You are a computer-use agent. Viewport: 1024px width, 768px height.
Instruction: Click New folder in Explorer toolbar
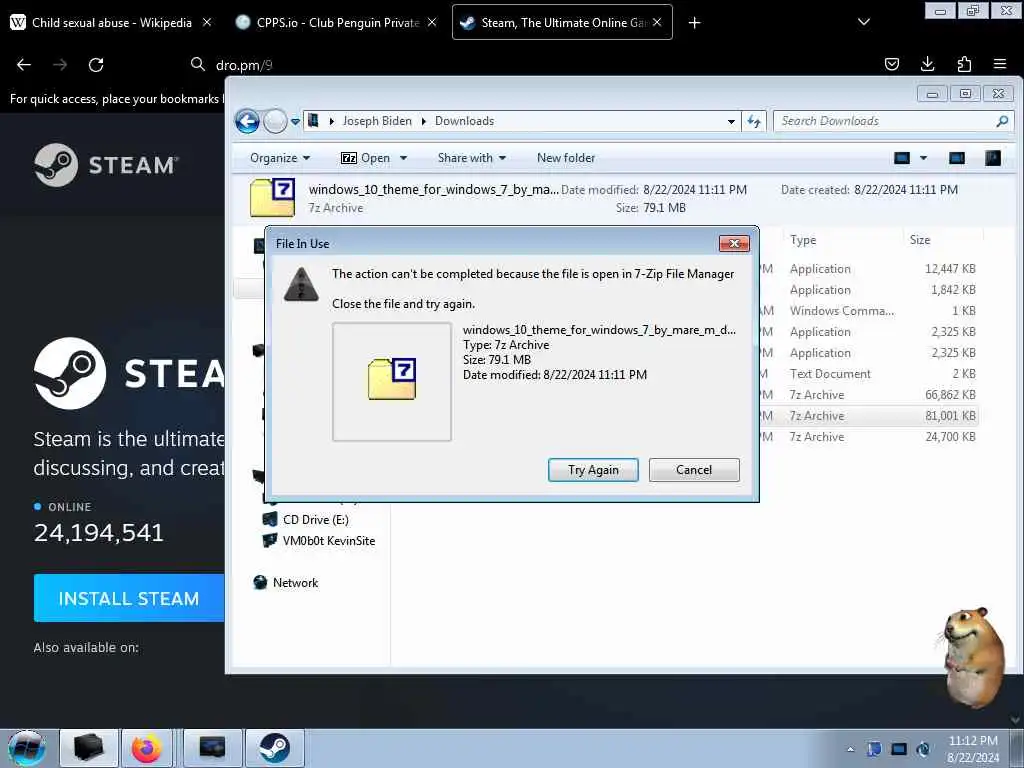(566, 158)
